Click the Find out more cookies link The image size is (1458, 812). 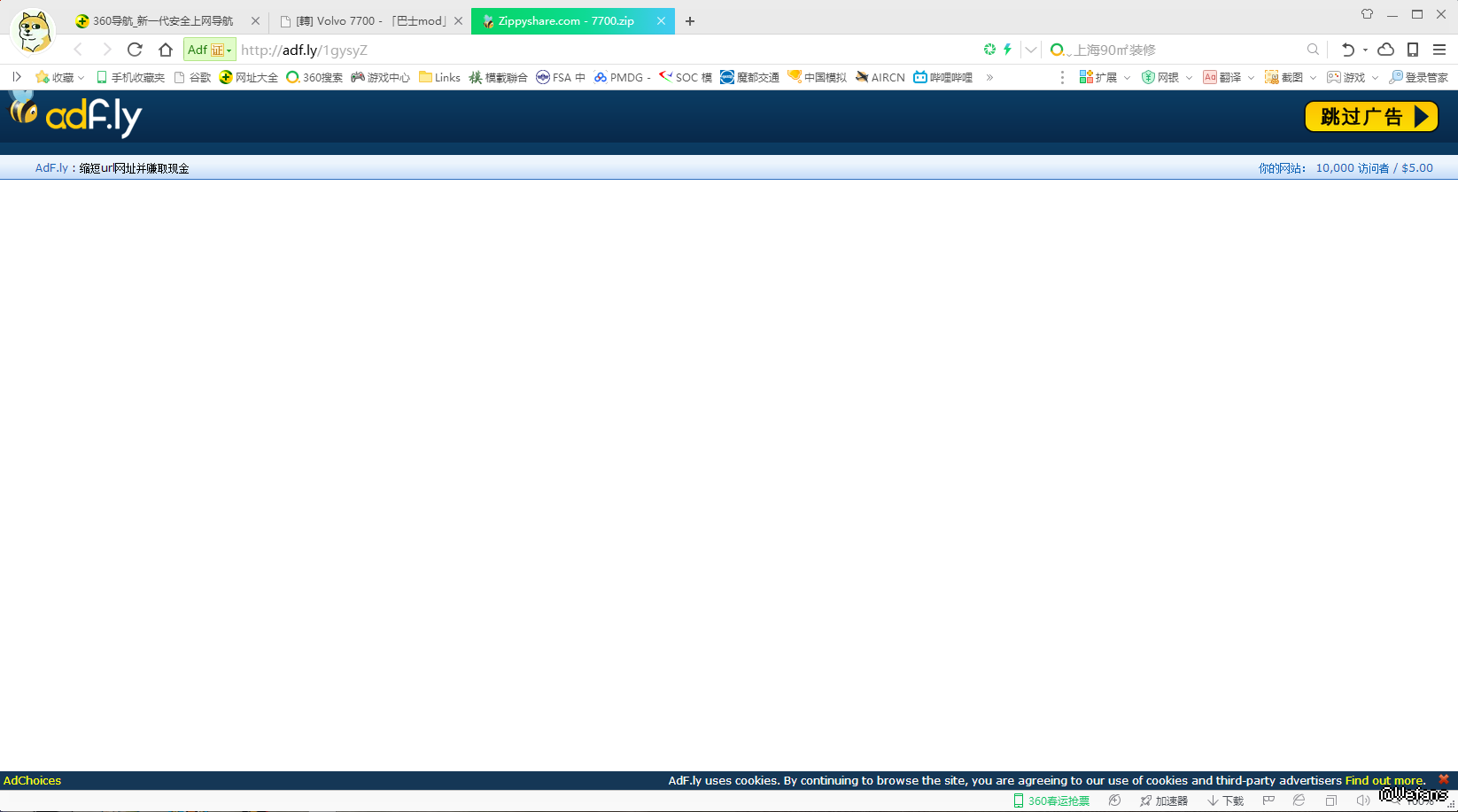tap(1385, 780)
